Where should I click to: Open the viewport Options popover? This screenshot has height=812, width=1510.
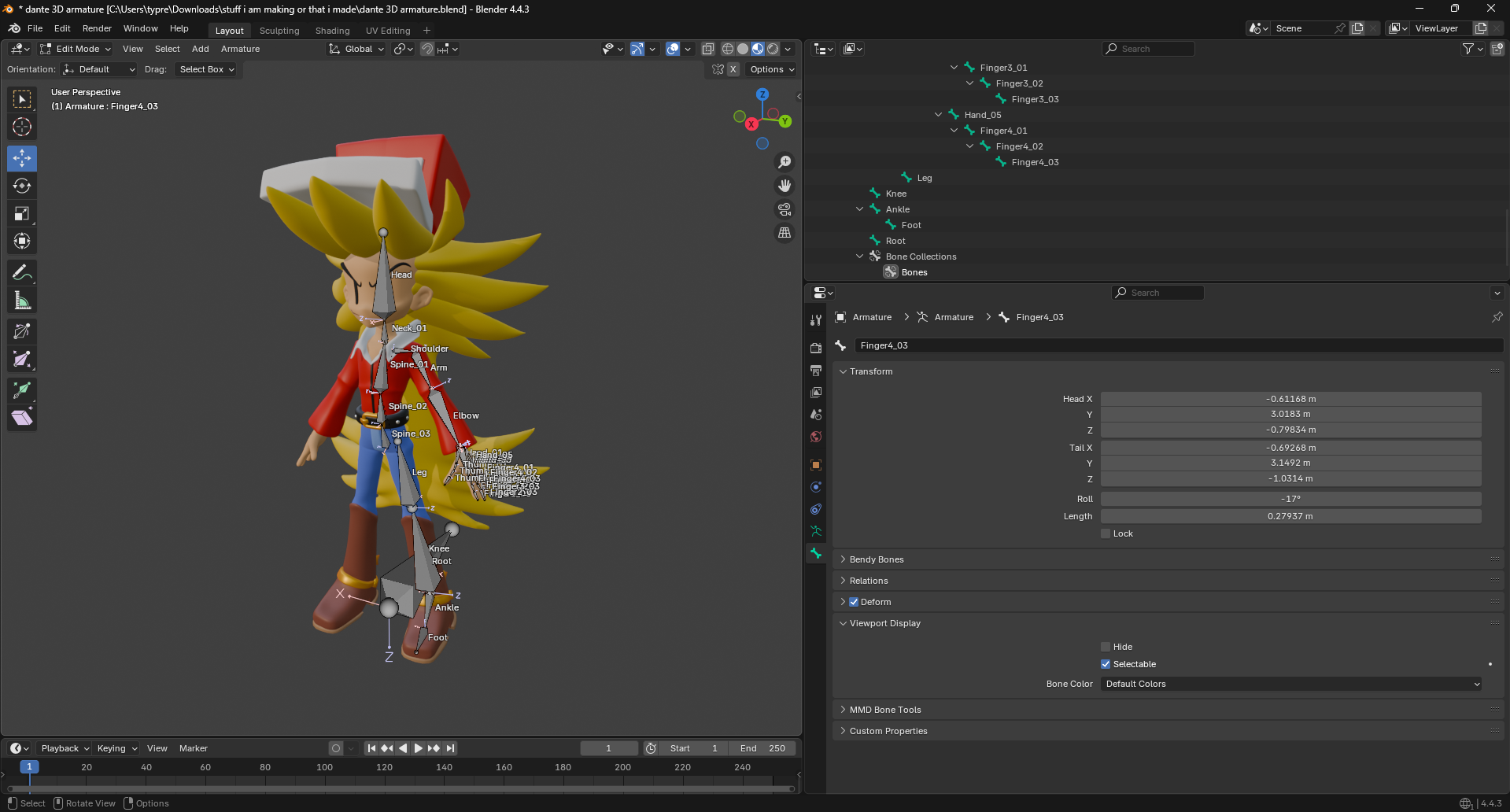(x=772, y=69)
